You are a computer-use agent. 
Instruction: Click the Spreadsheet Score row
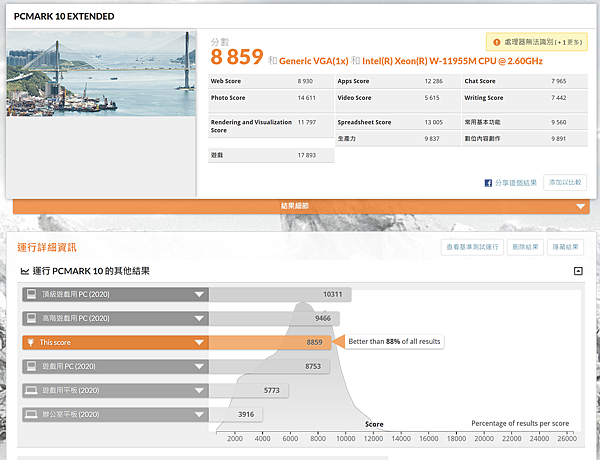(398, 122)
